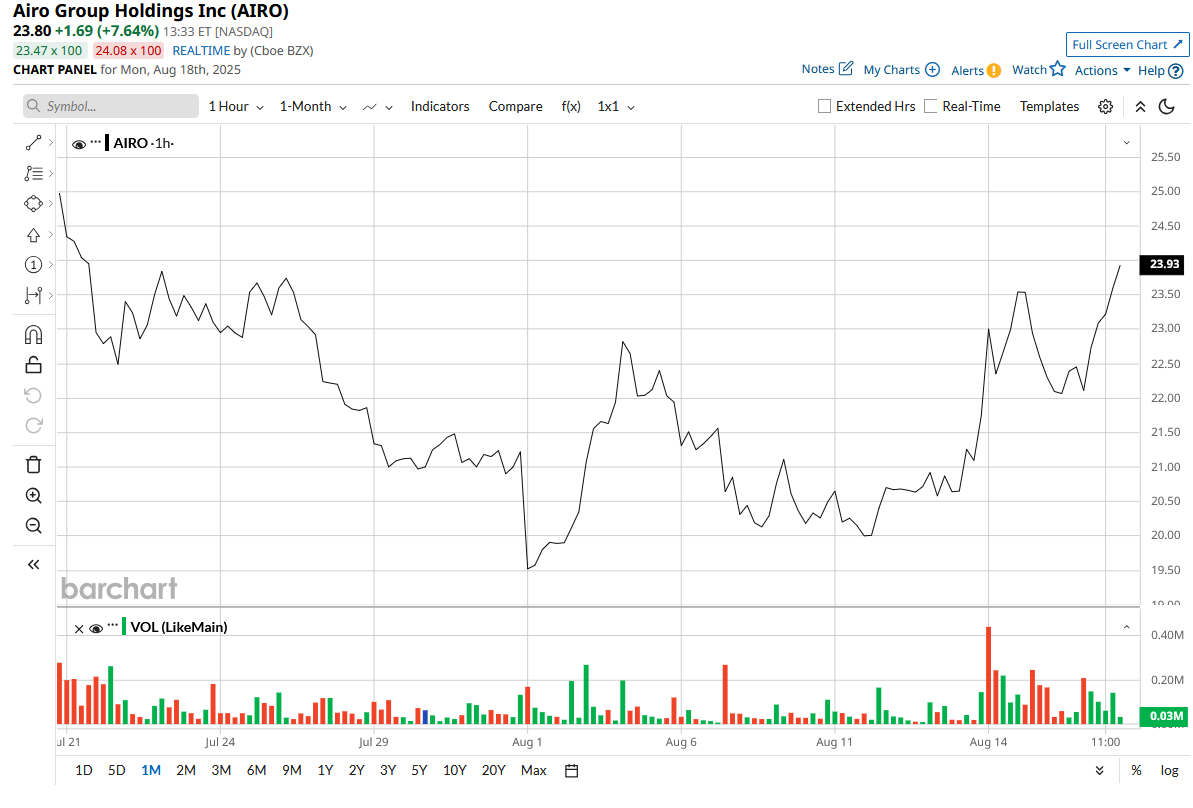1193x808 pixels.
Task: Zoom out with the magnifier minus icon
Action: [x=33, y=526]
